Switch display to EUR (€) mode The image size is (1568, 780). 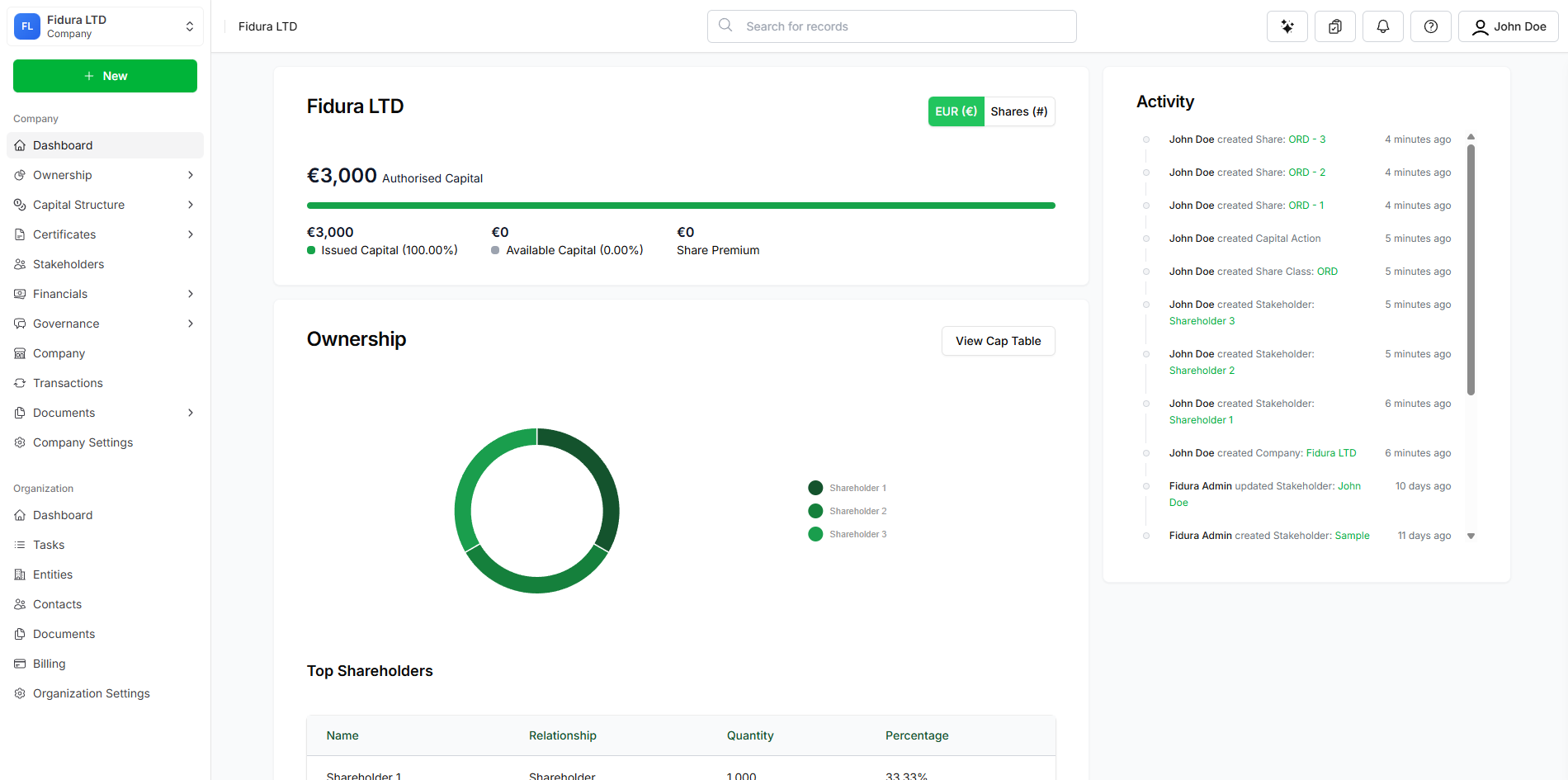956,111
